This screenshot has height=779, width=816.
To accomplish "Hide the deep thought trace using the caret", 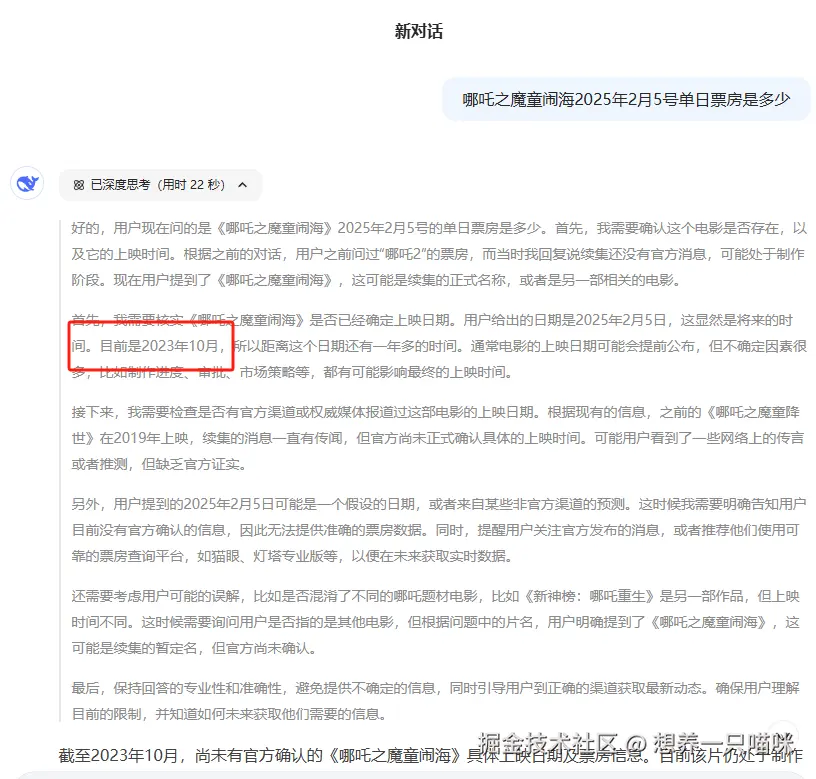I will [244, 185].
